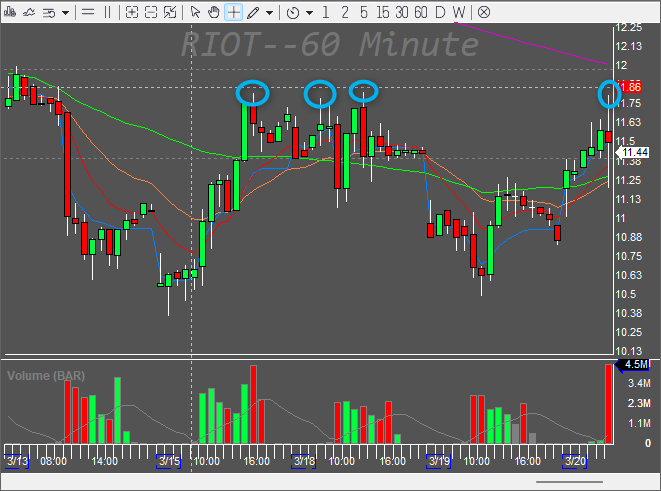661x491 pixels.
Task: Click the circled X clear icon
Action: [484, 13]
